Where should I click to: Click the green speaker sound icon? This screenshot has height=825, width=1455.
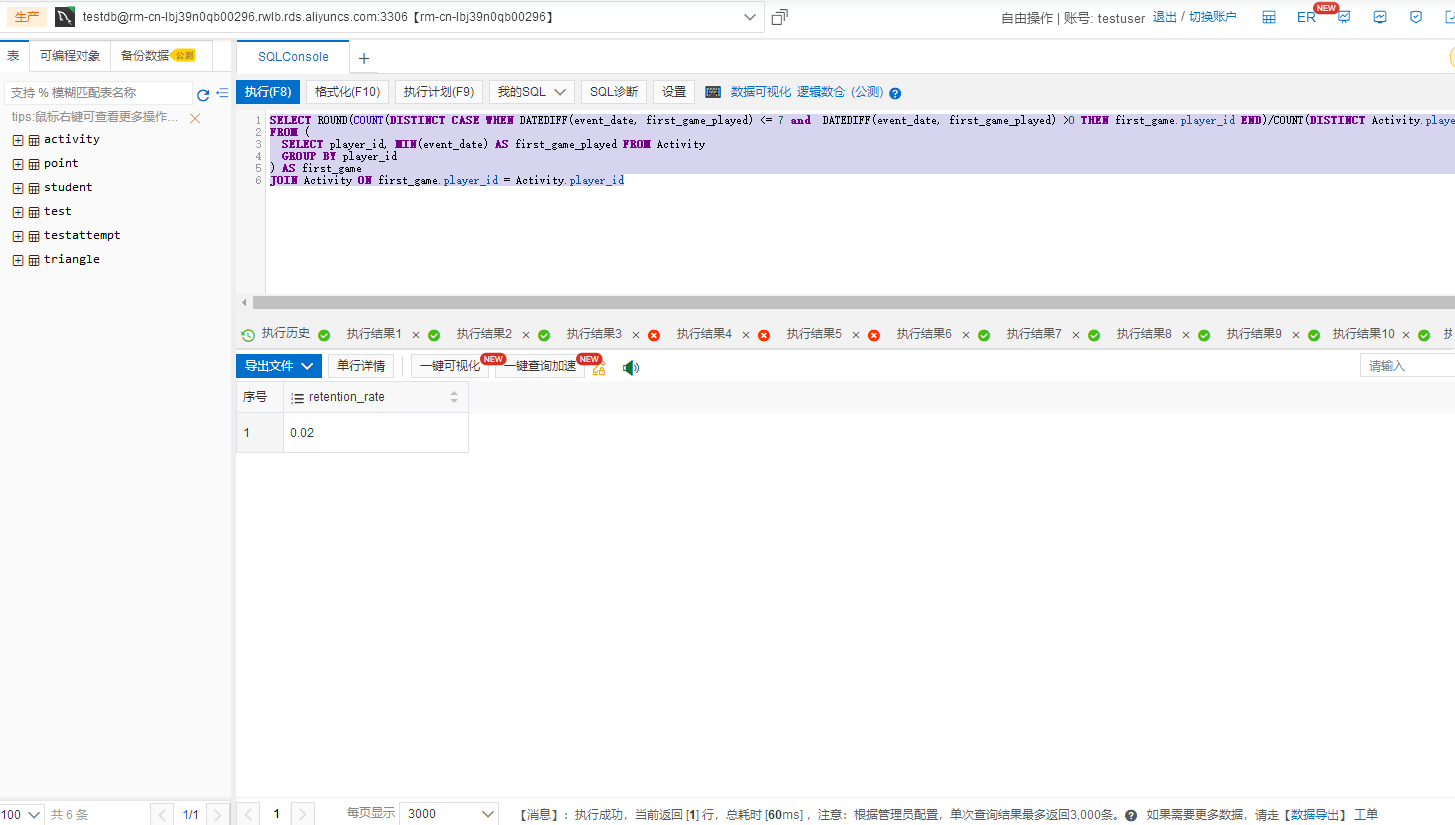click(631, 368)
